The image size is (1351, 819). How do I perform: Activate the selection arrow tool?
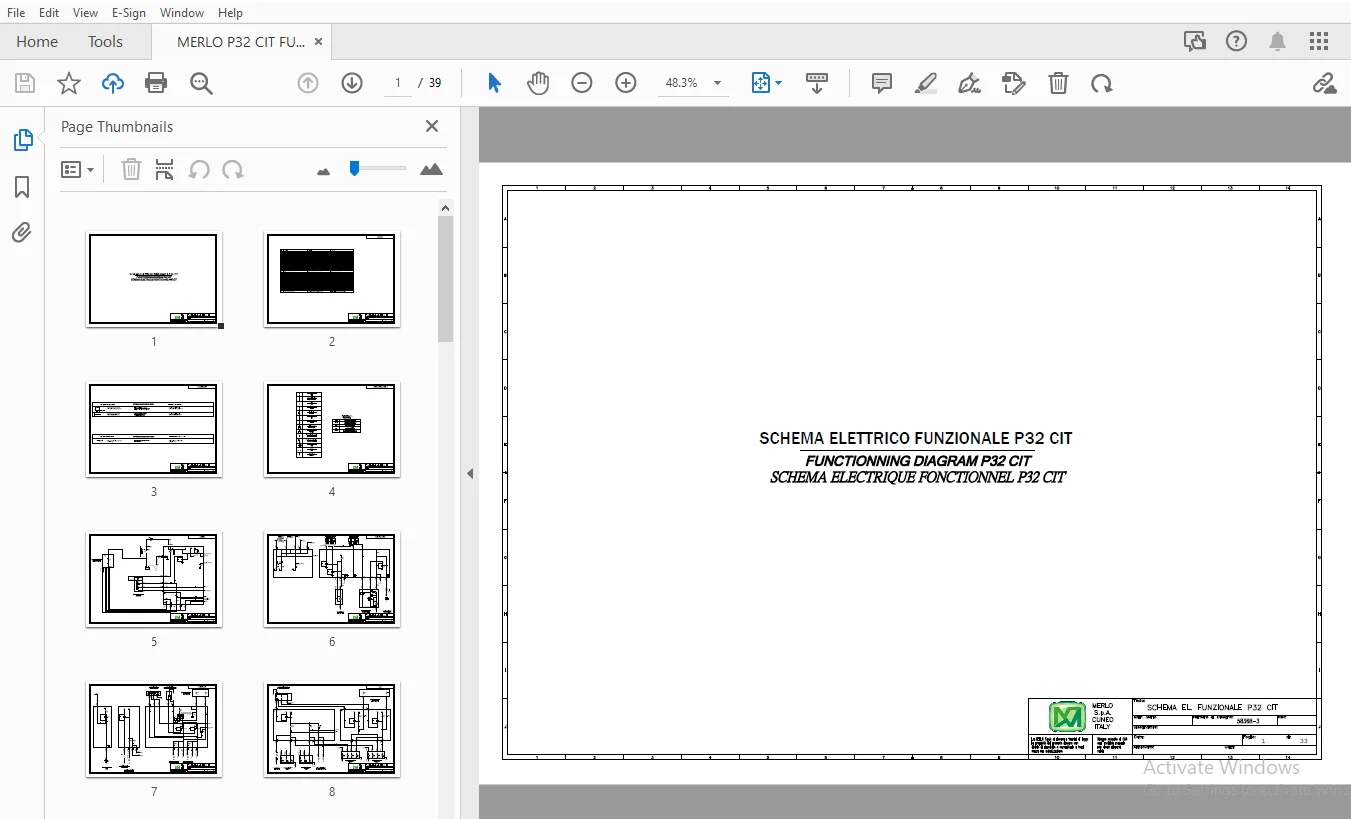click(494, 83)
